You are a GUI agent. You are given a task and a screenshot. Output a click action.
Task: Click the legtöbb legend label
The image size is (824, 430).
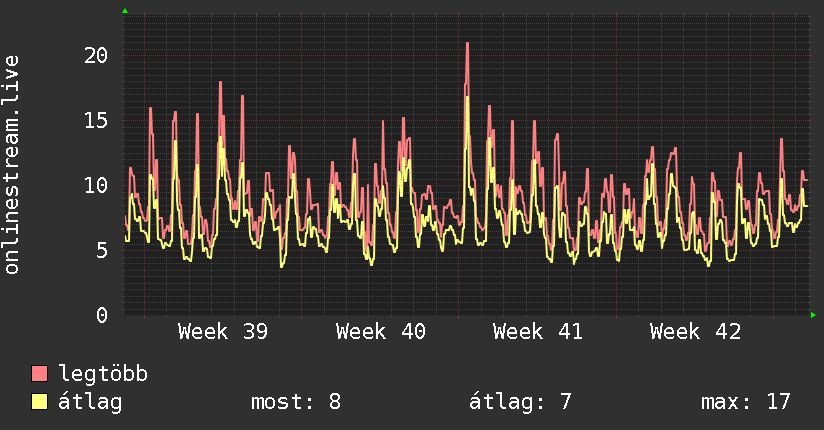coord(103,374)
